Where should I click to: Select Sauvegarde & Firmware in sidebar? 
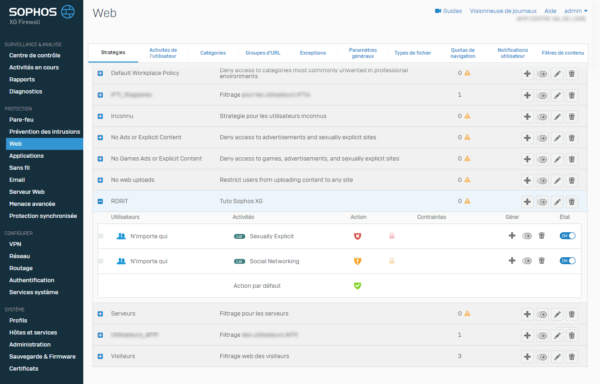coord(42,356)
